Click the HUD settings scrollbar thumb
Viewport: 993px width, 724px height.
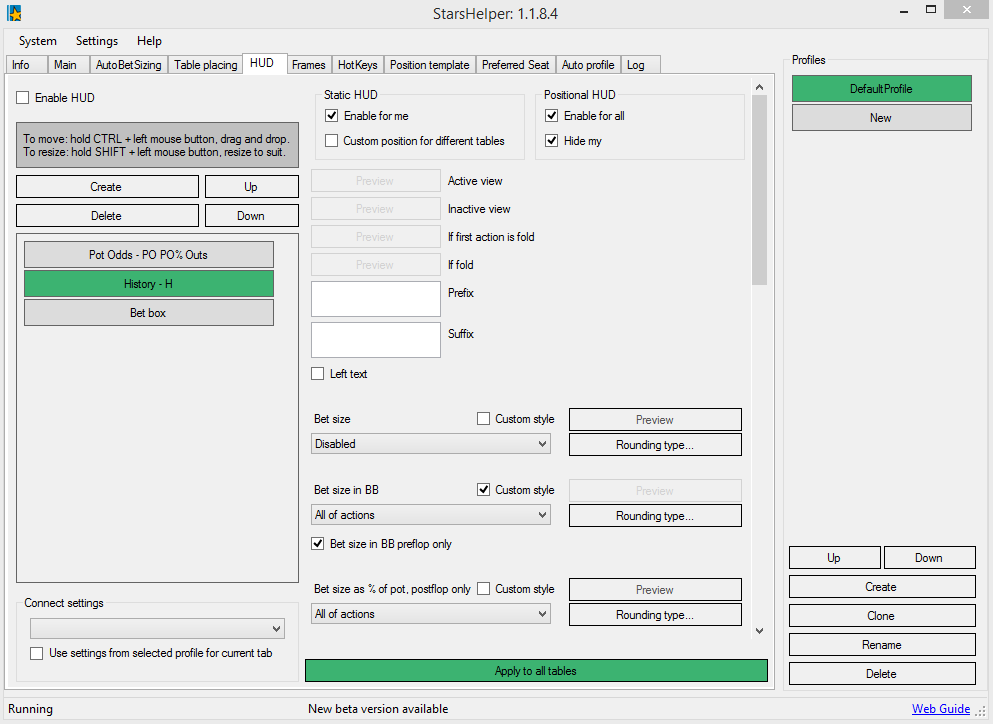coord(759,190)
